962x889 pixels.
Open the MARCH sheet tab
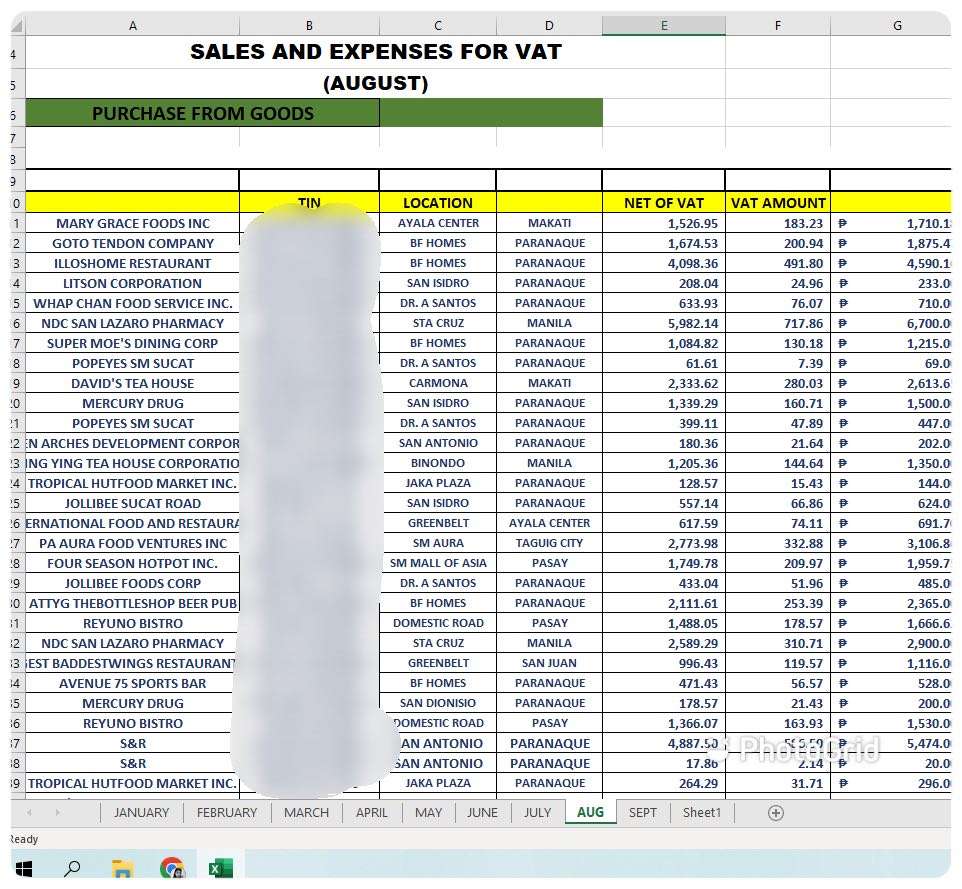306,813
